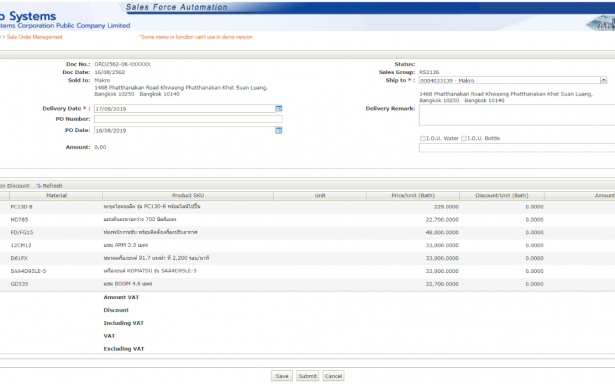Click into the Delivery Date field
The image size is (615, 384).
tap(185, 109)
